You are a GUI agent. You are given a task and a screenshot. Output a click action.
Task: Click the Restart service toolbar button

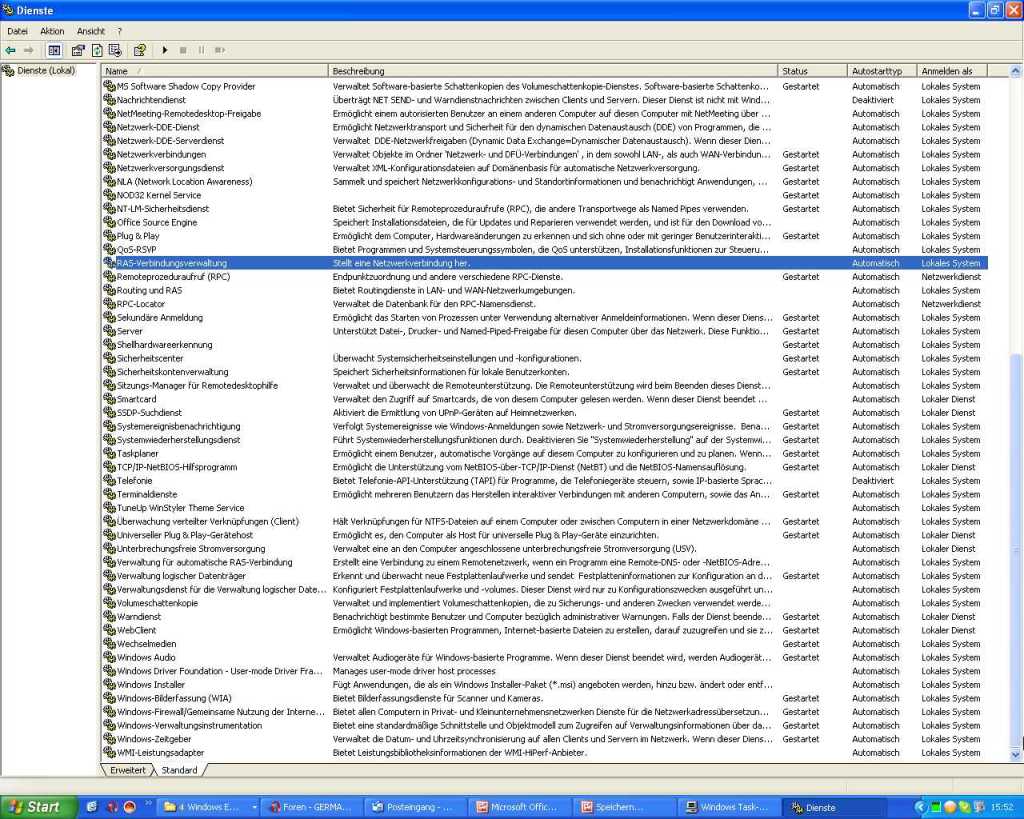[x=220, y=50]
